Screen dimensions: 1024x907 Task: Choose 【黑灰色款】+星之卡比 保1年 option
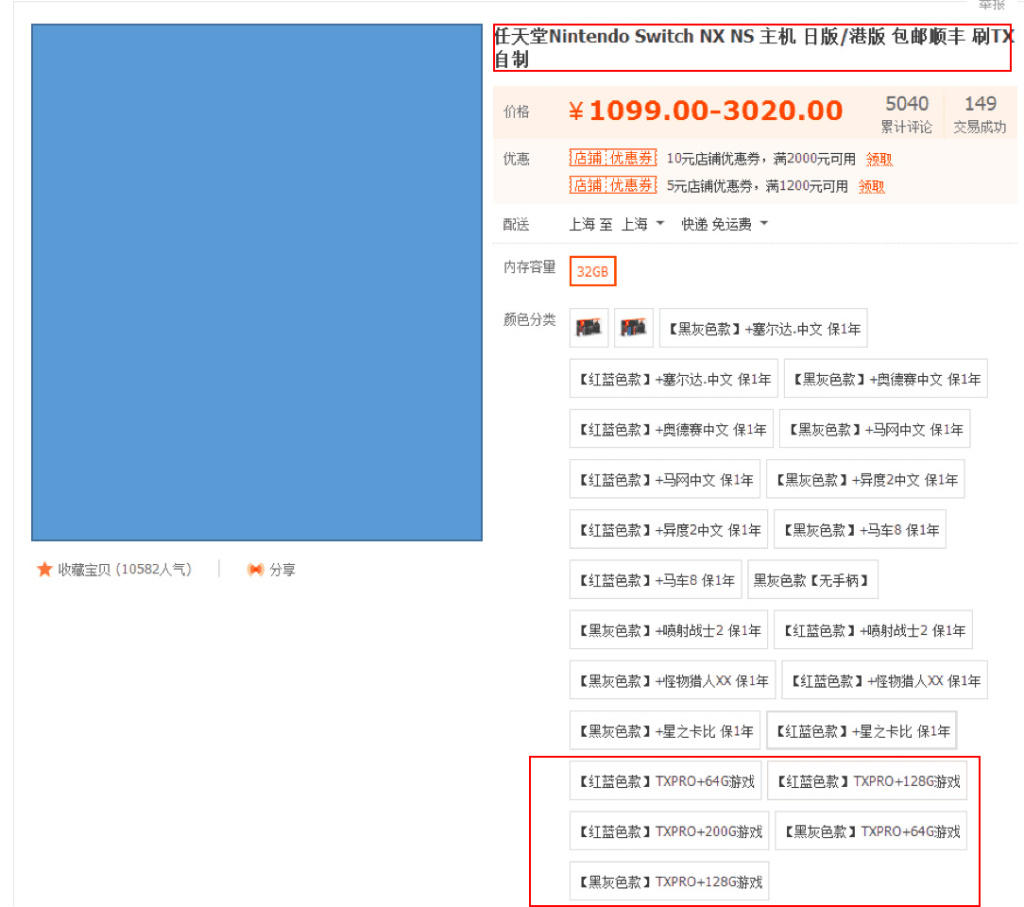point(665,731)
